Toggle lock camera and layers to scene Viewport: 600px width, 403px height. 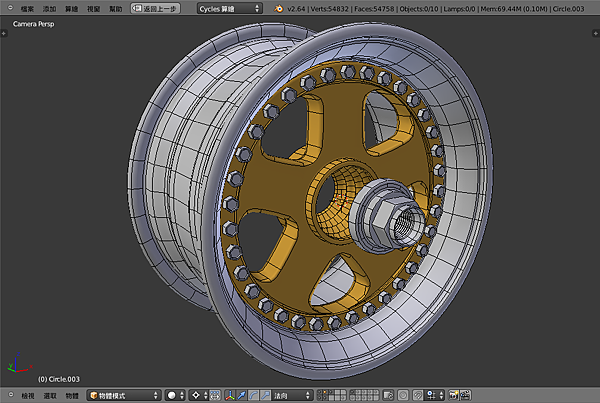tap(388, 395)
